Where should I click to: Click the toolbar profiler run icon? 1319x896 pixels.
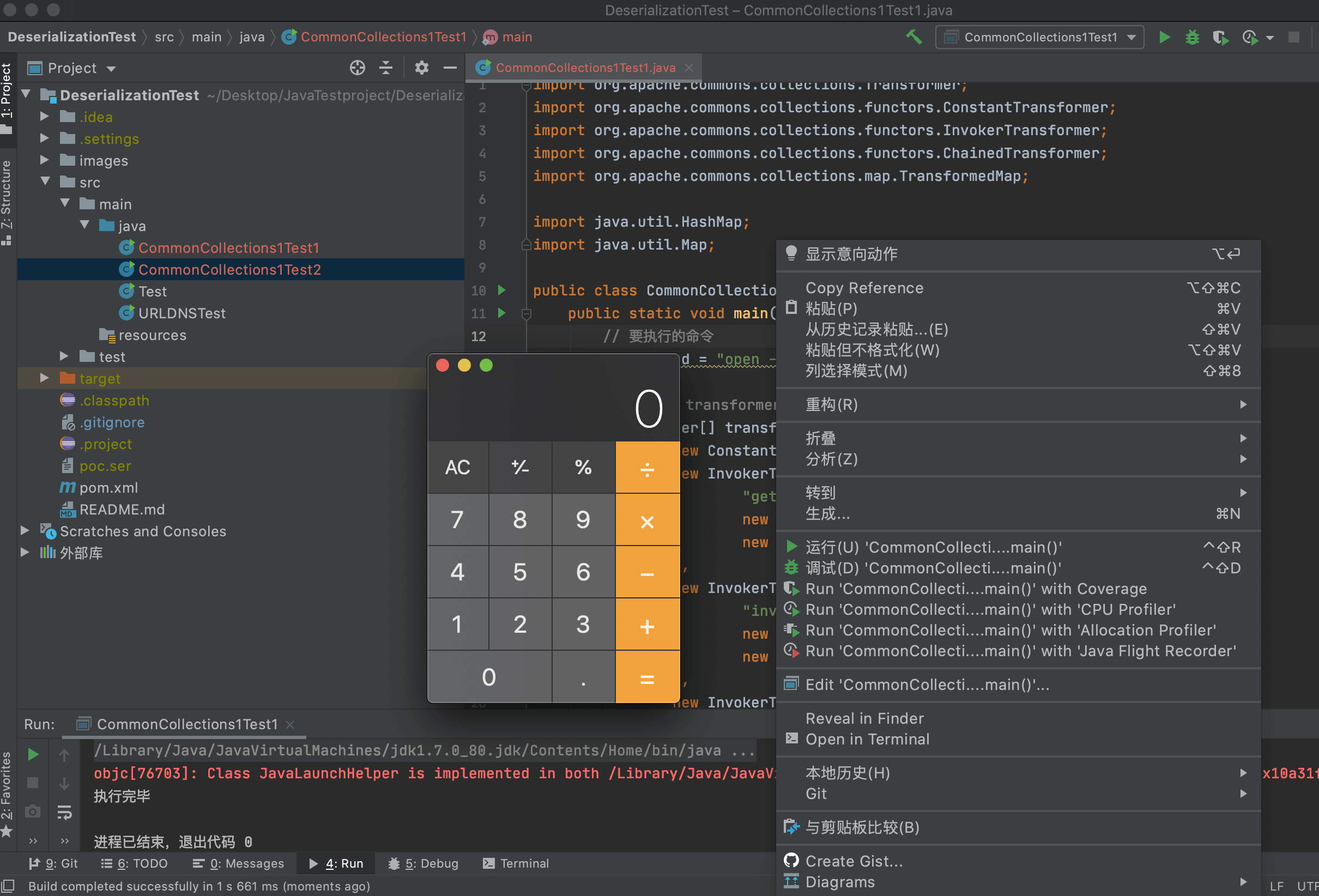point(1249,38)
